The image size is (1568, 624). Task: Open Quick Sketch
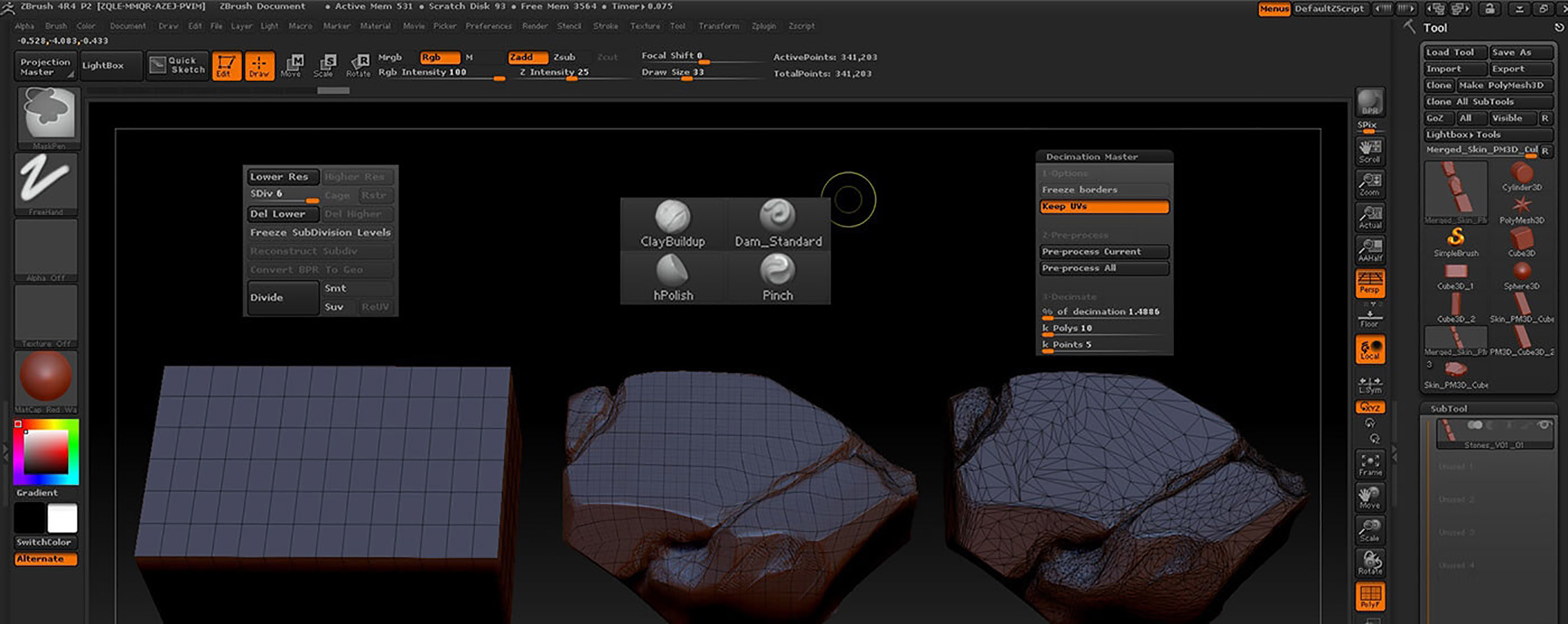coord(177,65)
